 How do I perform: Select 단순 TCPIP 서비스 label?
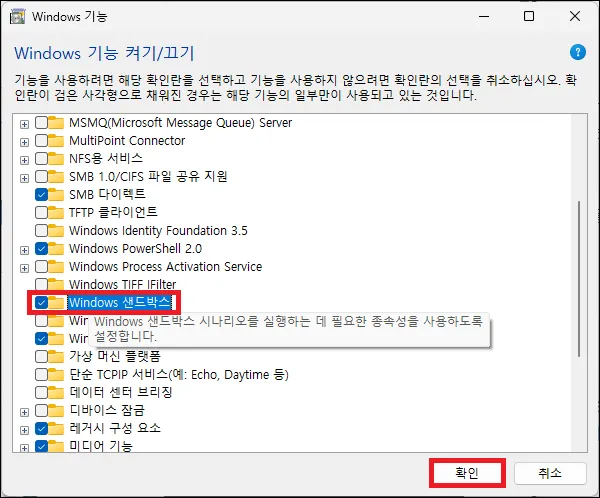coord(179,374)
